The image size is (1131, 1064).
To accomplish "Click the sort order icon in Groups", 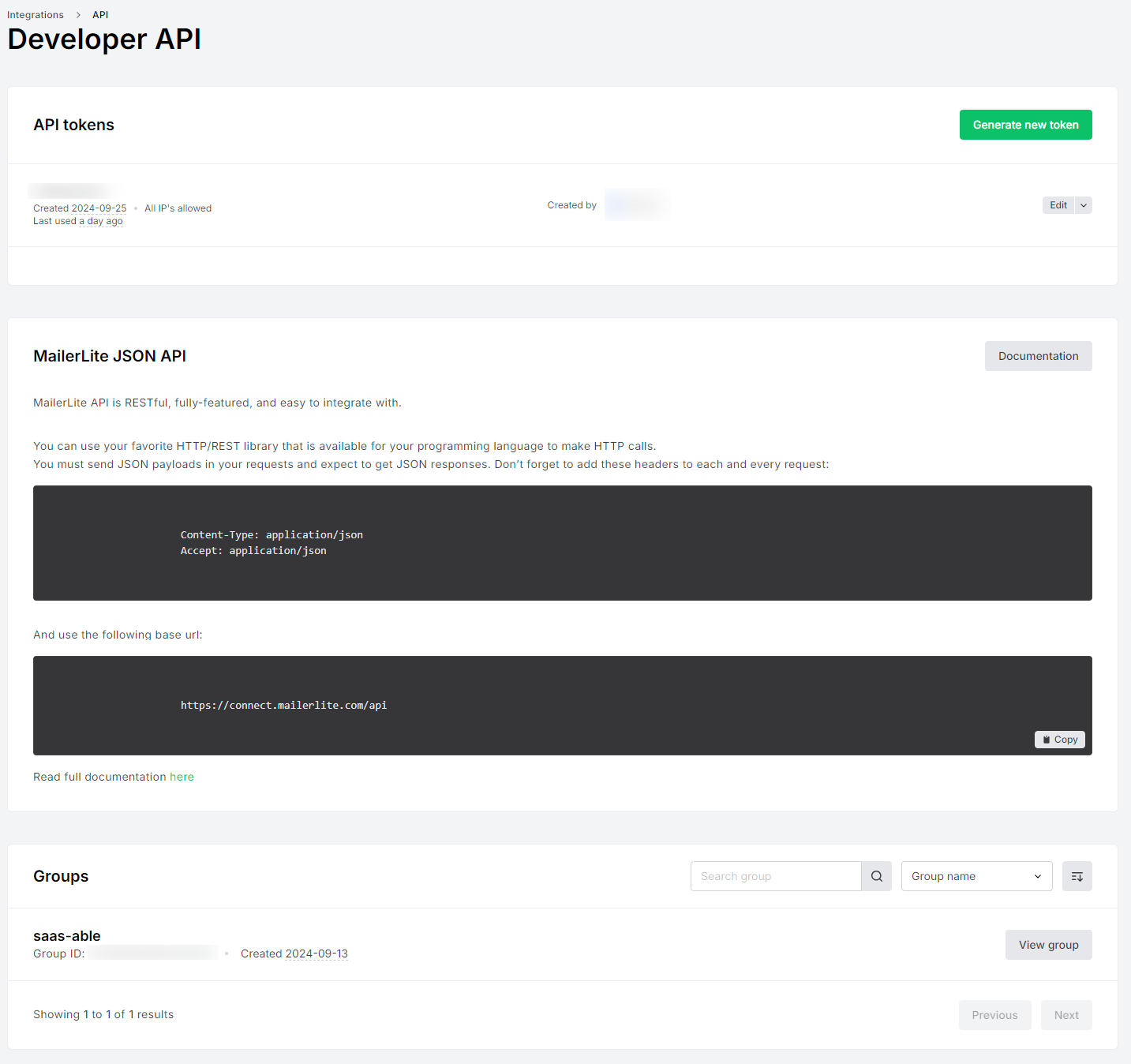I will pyautogui.click(x=1077, y=876).
